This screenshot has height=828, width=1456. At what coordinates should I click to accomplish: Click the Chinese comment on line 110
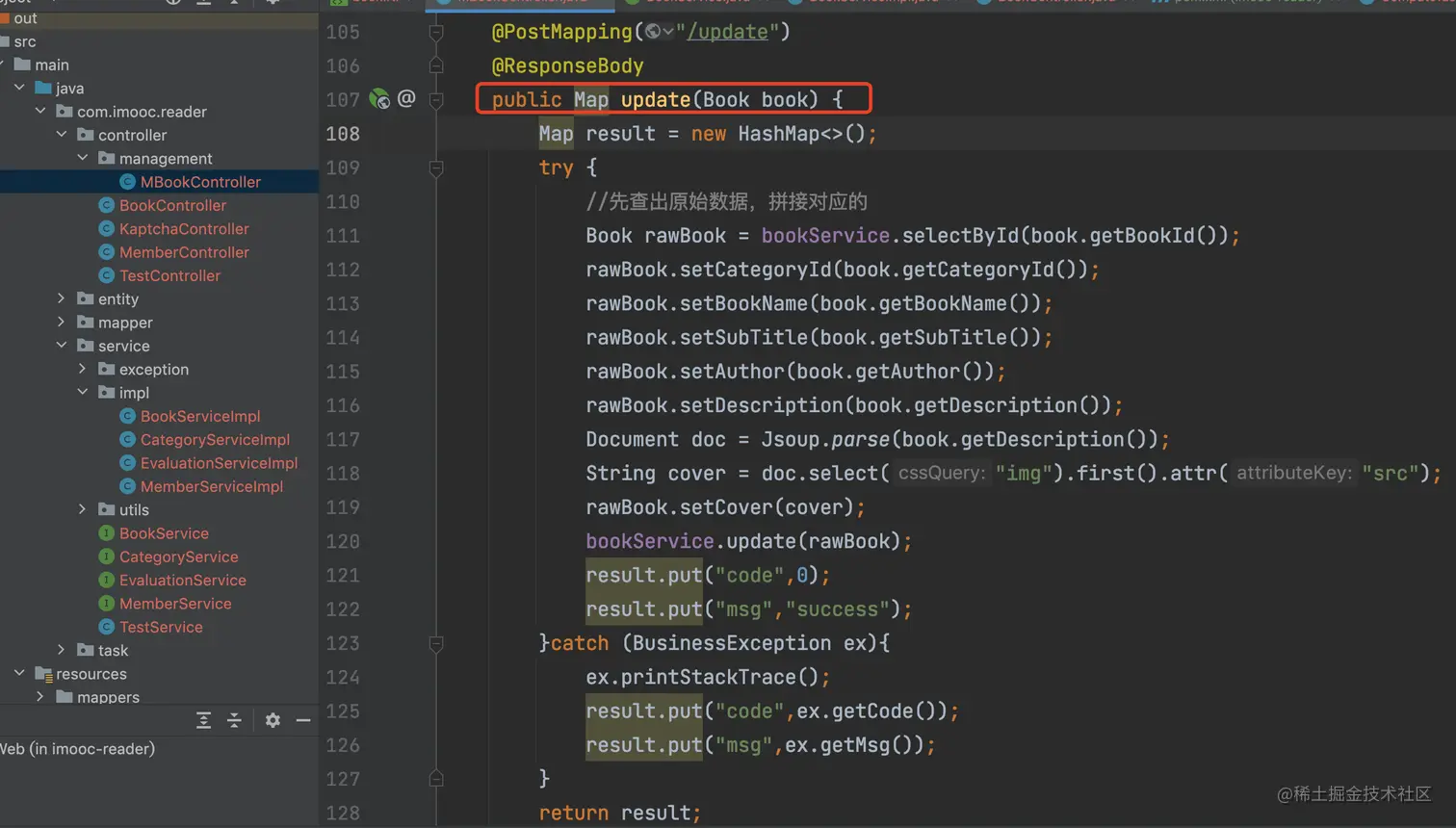click(x=727, y=202)
